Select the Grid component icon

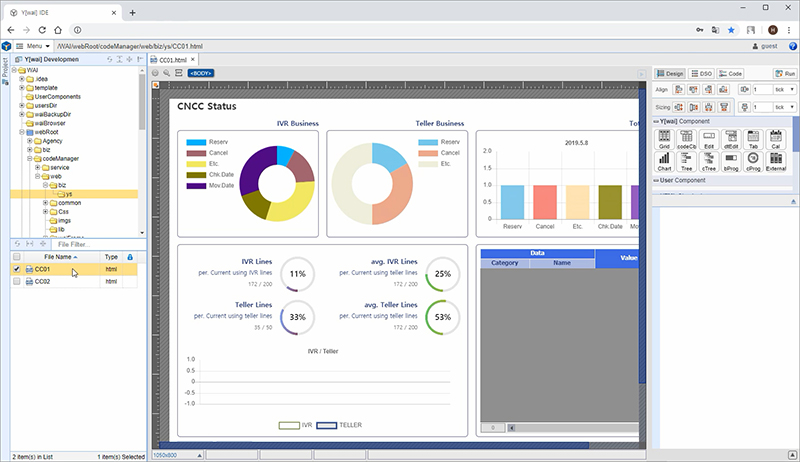(x=664, y=138)
